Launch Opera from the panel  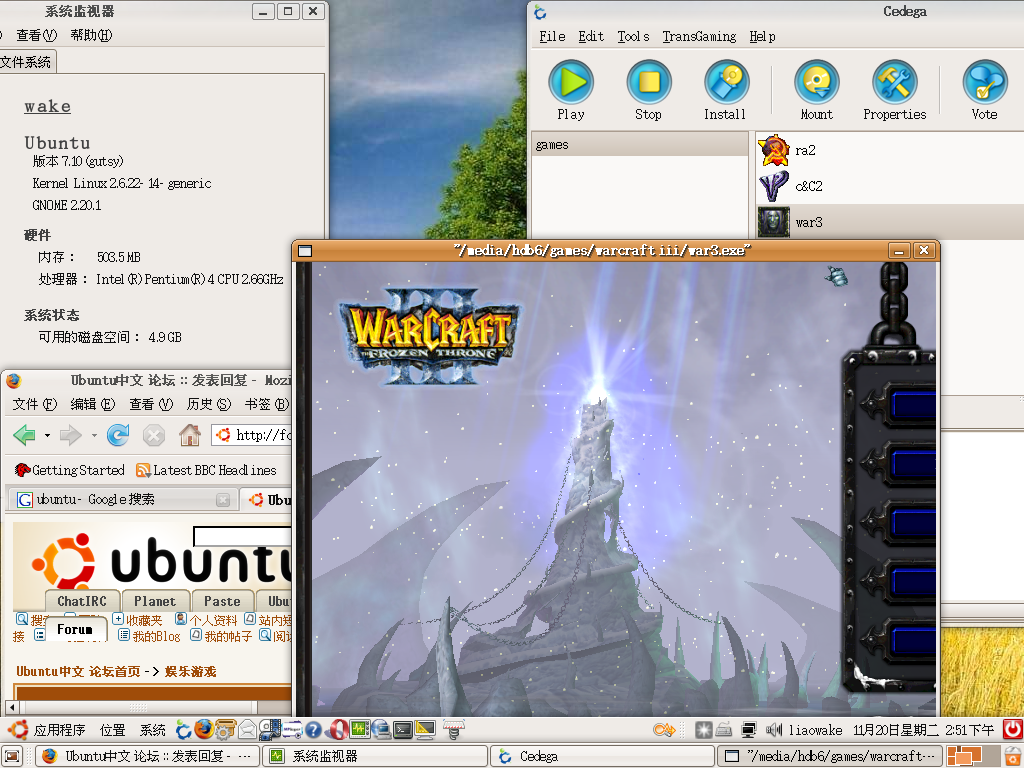pos(337,729)
